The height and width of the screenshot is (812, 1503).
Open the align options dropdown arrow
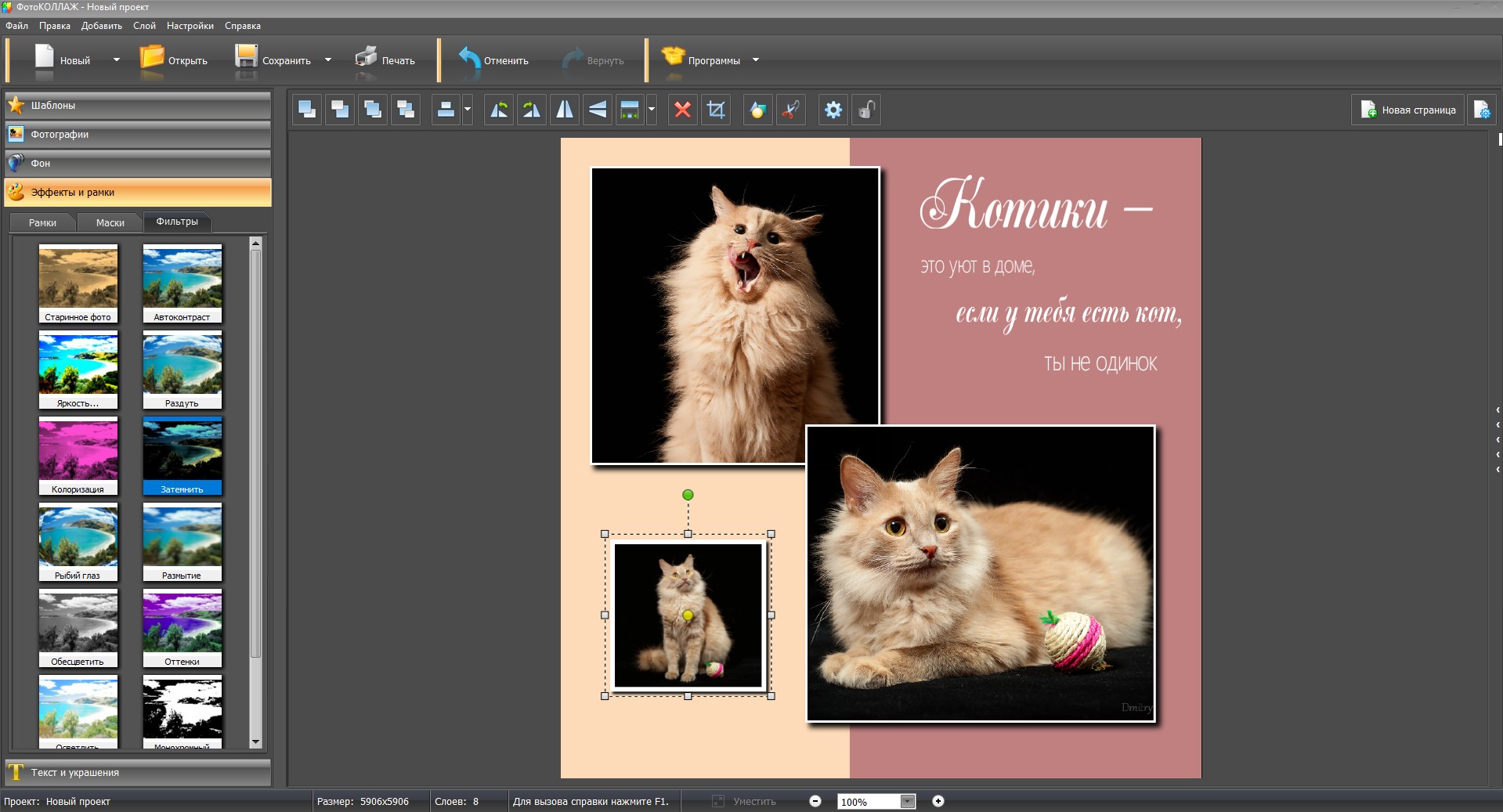[x=468, y=110]
